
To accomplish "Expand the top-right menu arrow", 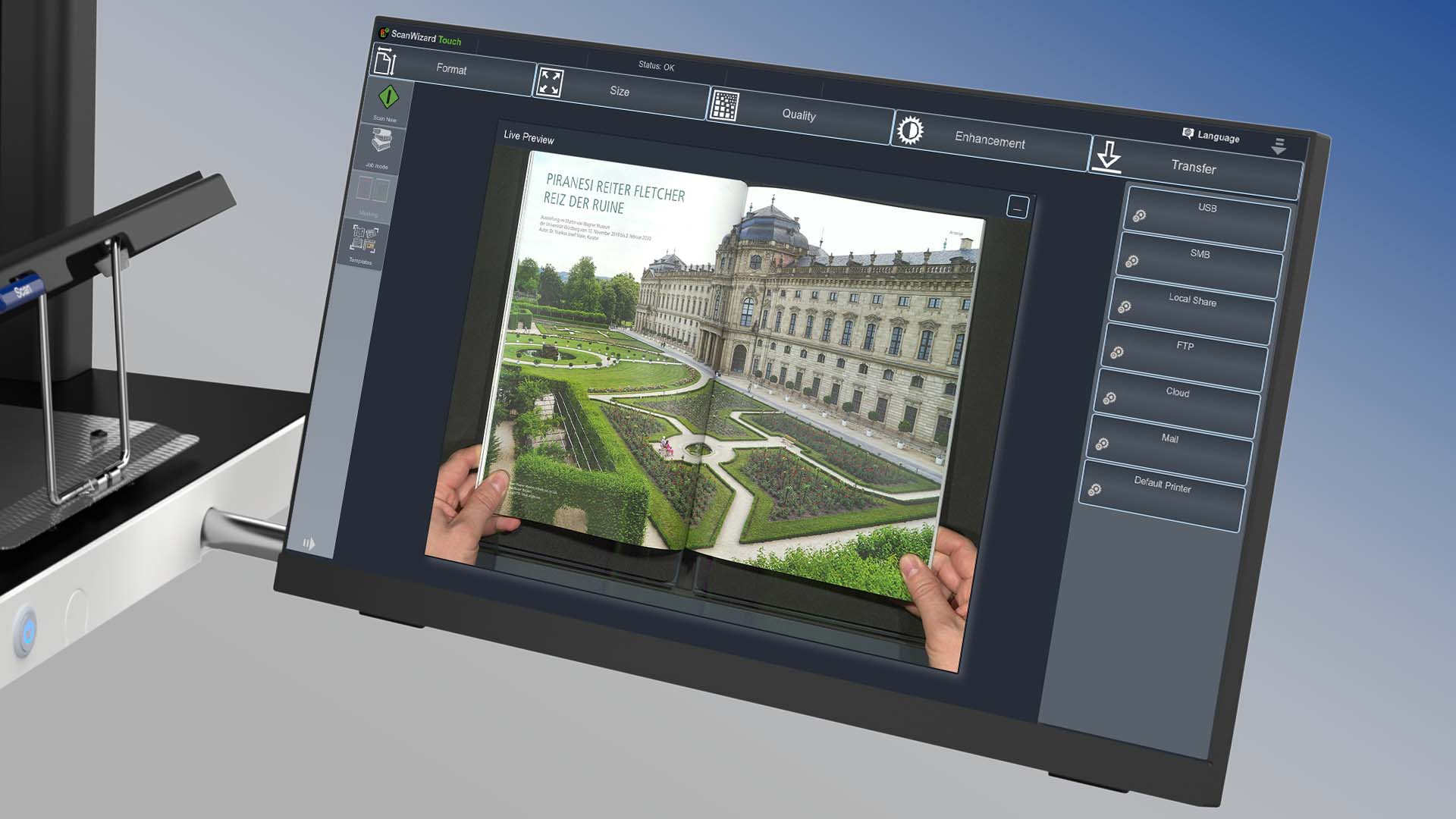I will (x=1279, y=146).
